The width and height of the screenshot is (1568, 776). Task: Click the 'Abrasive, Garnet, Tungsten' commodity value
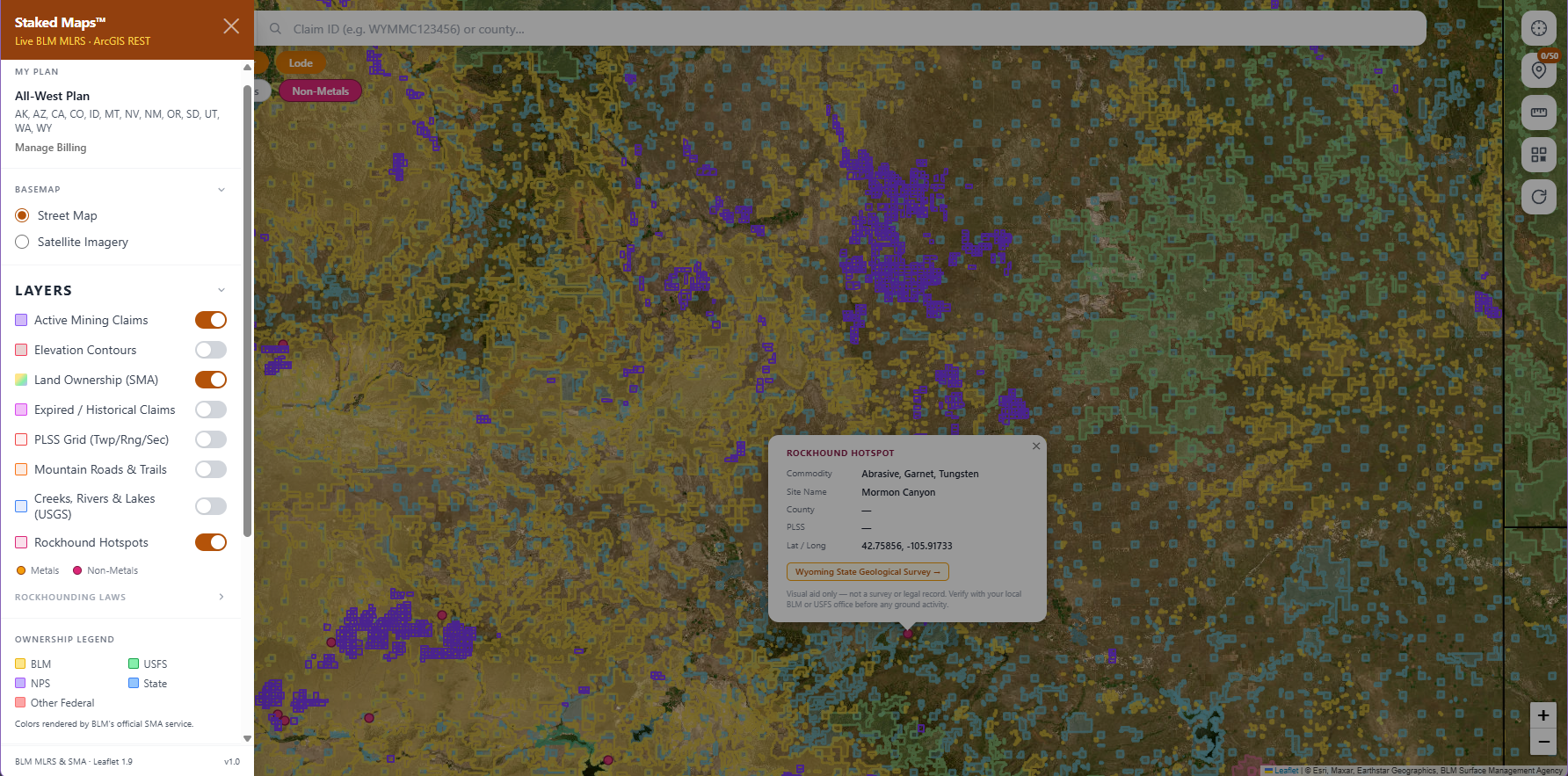coord(920,474)
